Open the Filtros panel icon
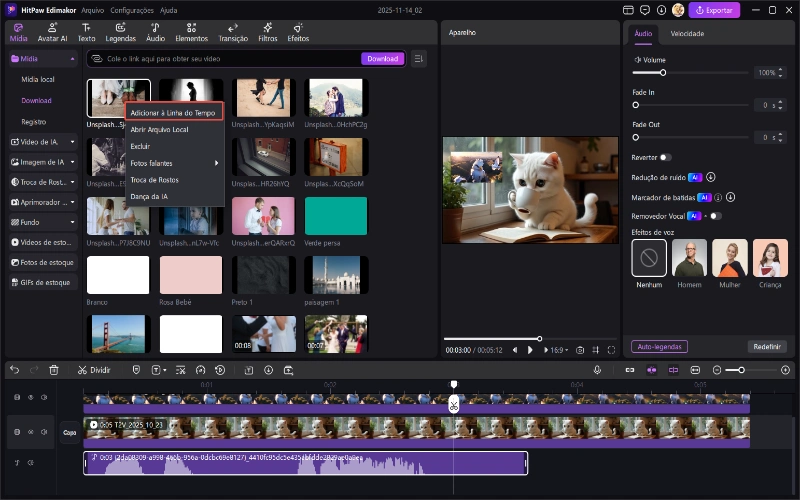Viewport: 800px width, 500px height. pyautogui.click(x=267, y=32)
